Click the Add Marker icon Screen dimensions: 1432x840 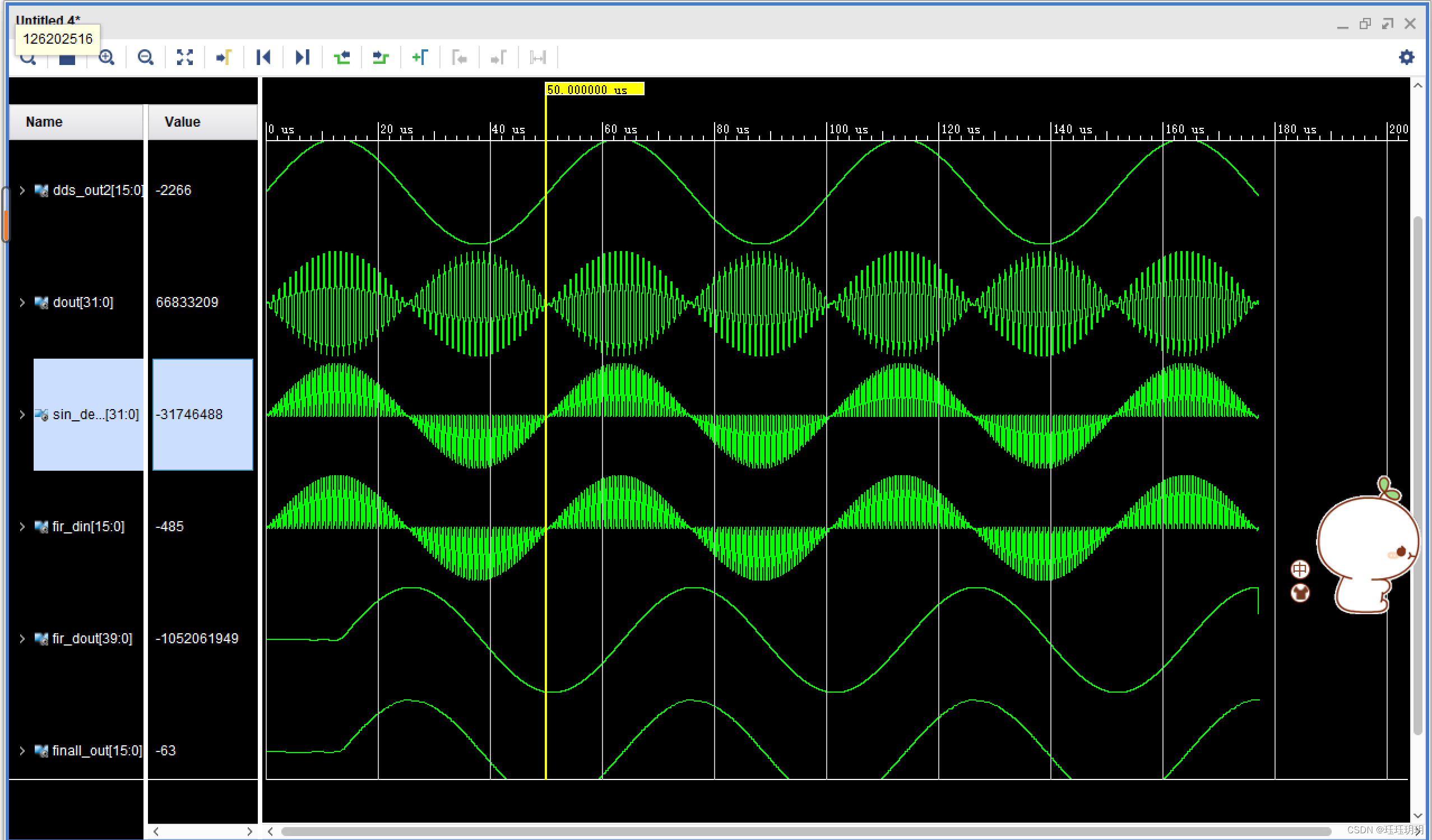(420, 57)
